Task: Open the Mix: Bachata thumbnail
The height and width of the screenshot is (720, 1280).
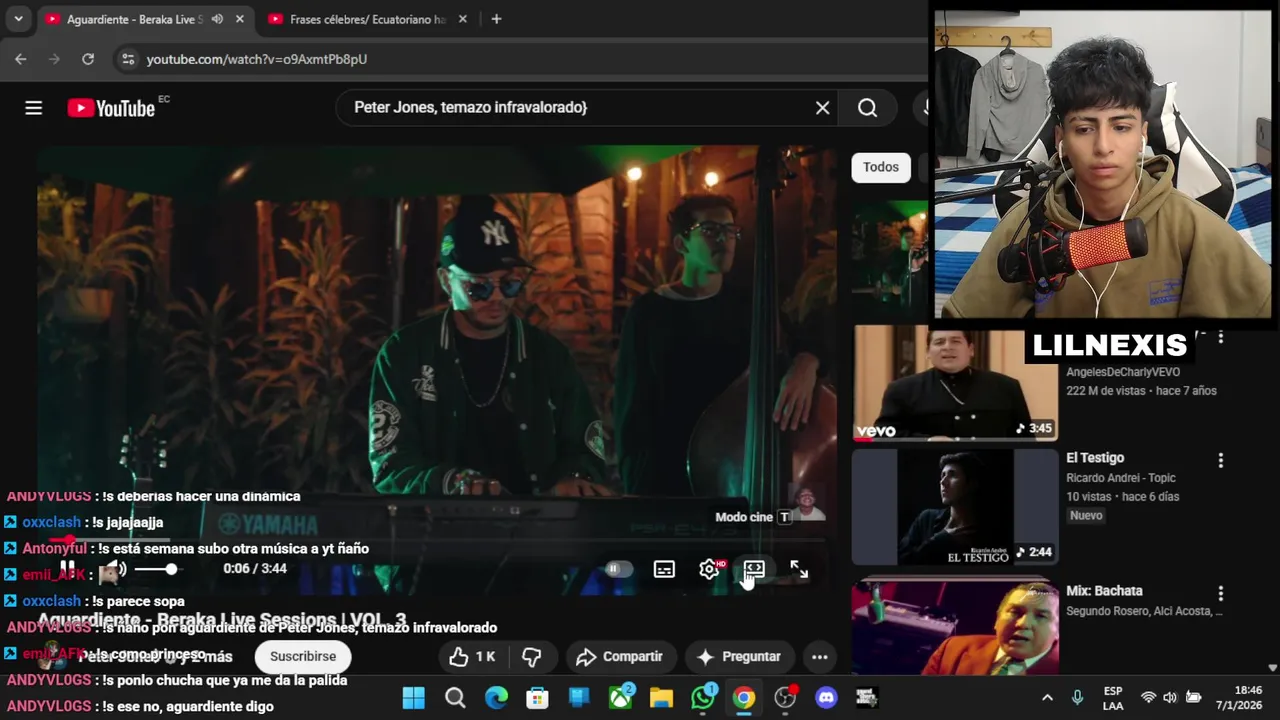Action: pyautogui.click(x=955, y=628)
